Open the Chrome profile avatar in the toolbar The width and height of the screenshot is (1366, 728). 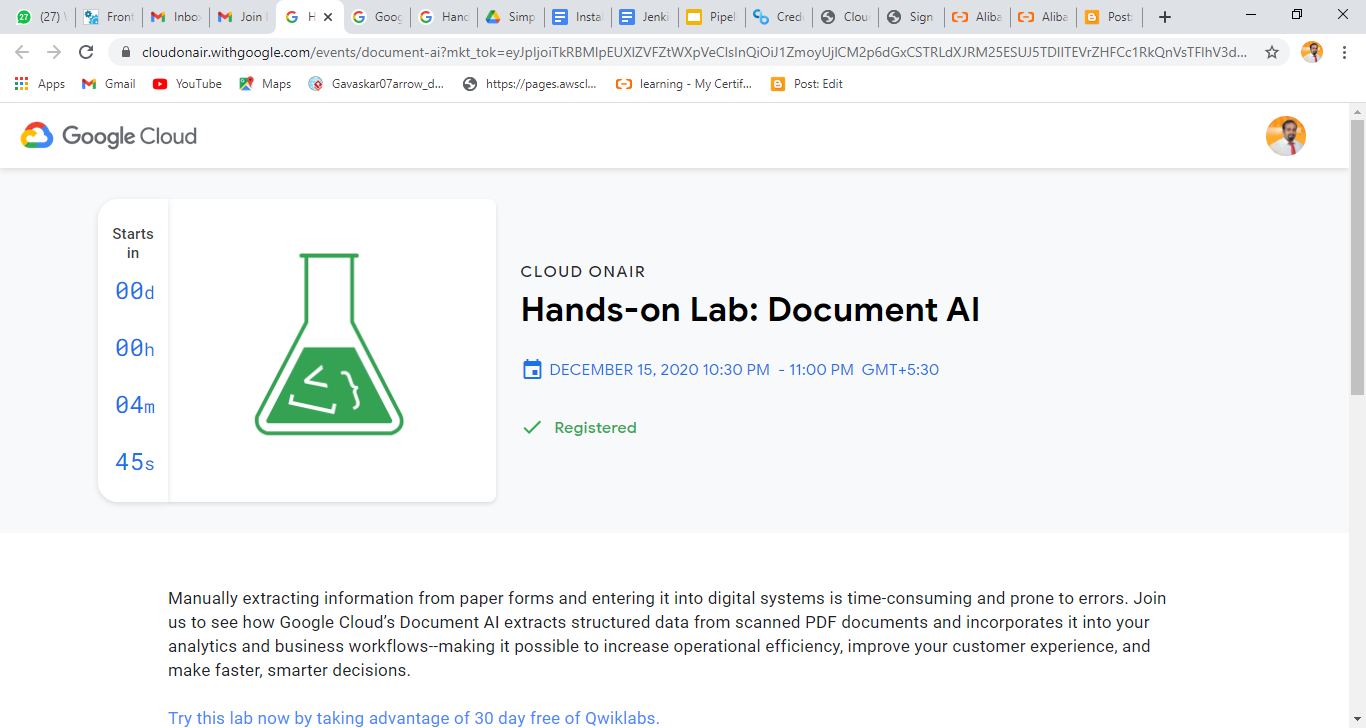point(1312,52)
